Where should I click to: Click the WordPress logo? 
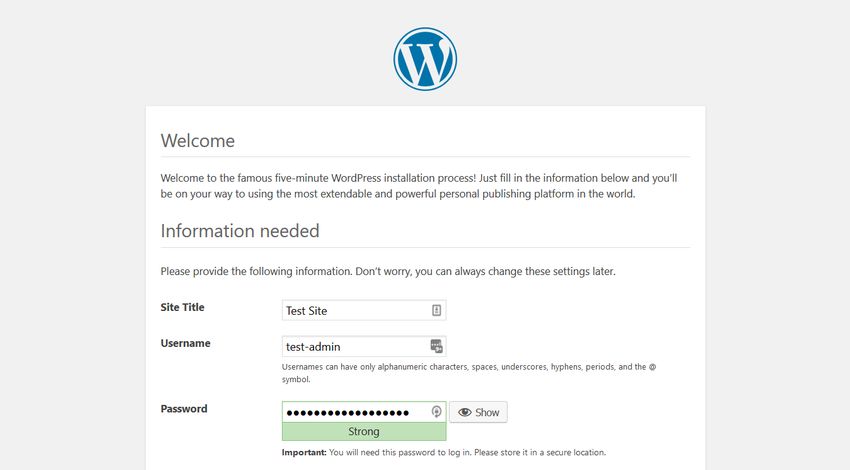425,59
